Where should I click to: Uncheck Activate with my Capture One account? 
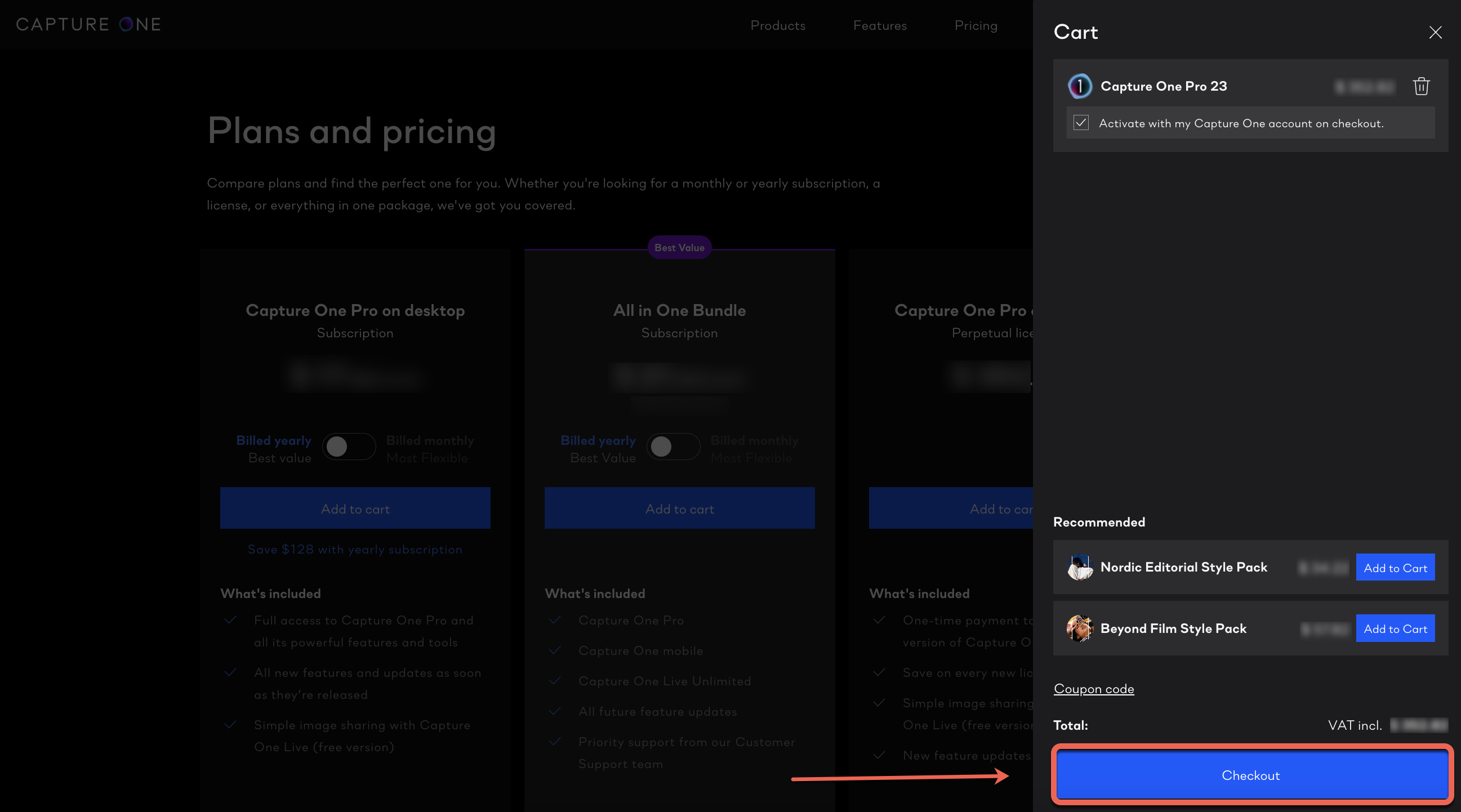1080,123
